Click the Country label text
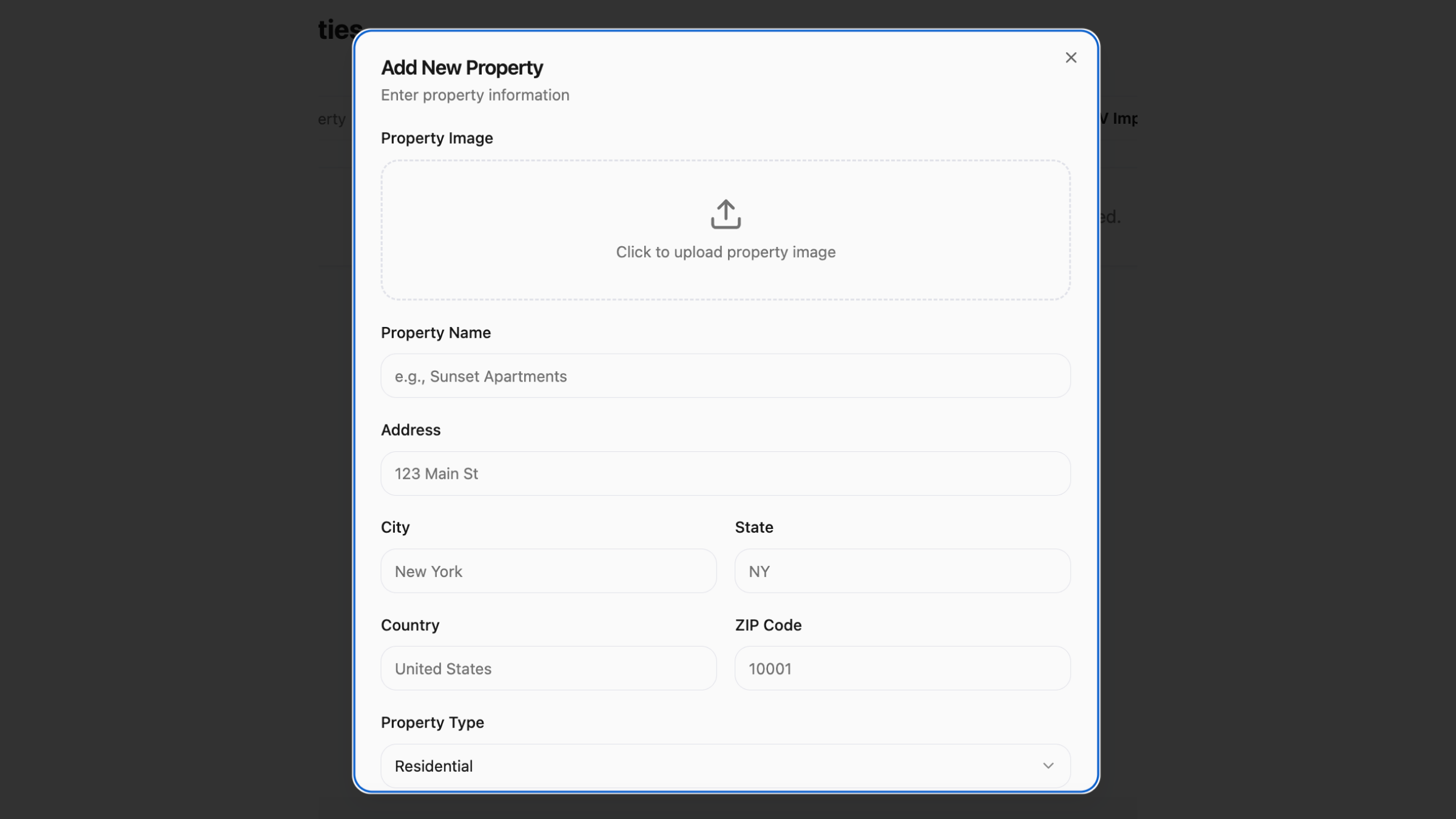 [410, 625]
